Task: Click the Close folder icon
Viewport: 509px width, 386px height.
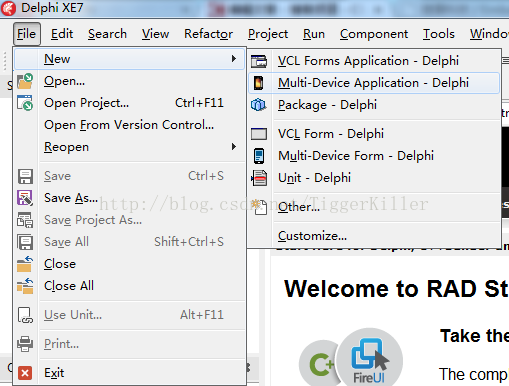Action: tap(25, 264)
